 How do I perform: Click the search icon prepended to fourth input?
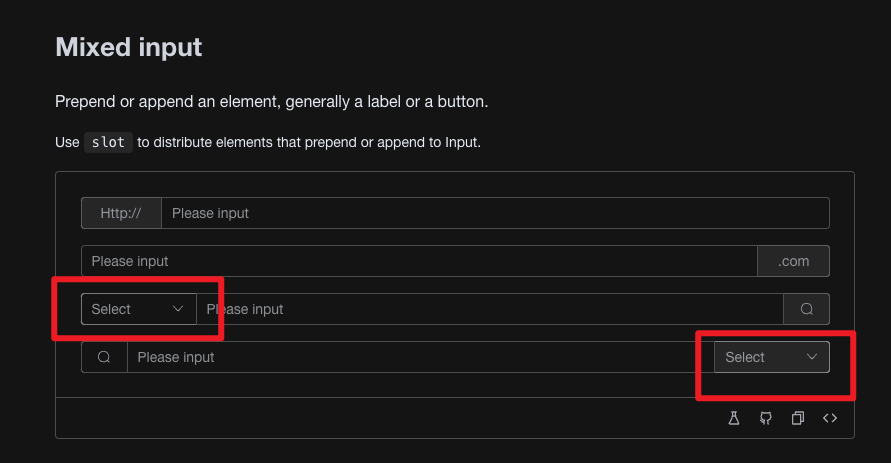pyautogui.click(x=104, y=357)
